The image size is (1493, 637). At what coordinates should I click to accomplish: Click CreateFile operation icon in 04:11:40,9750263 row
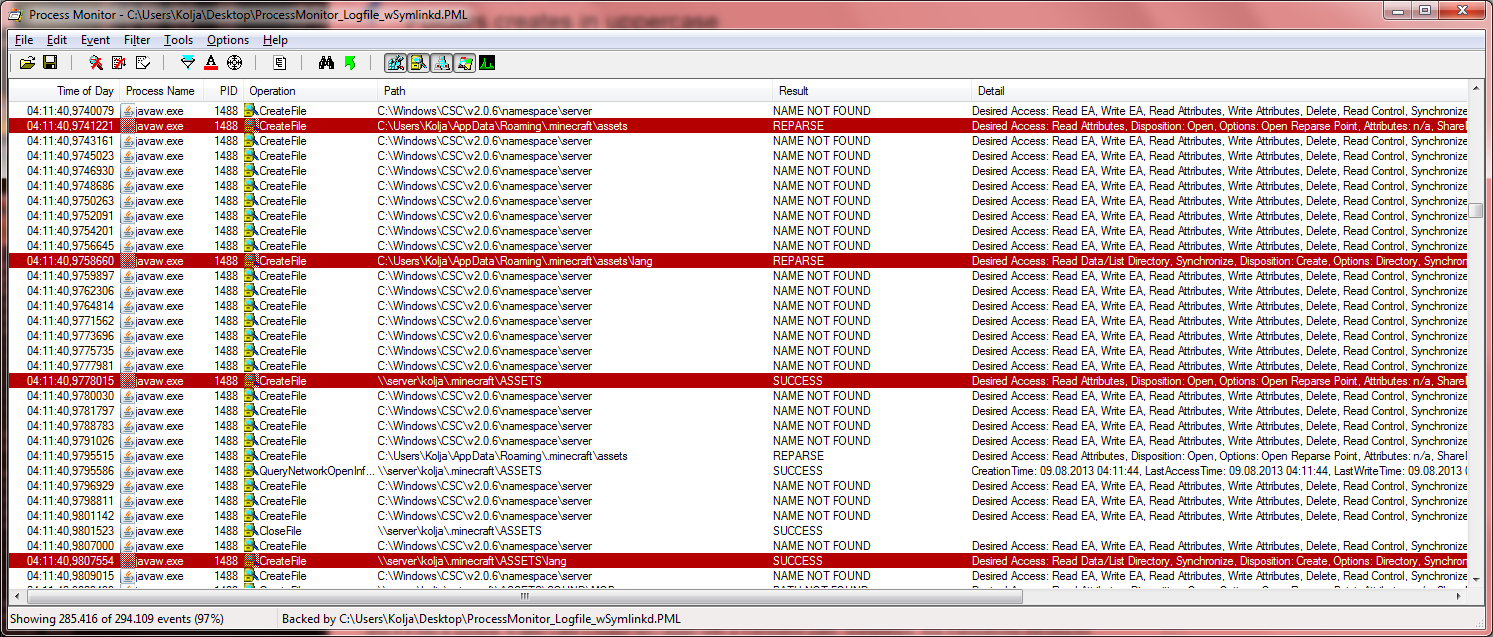tap(251, 201)
